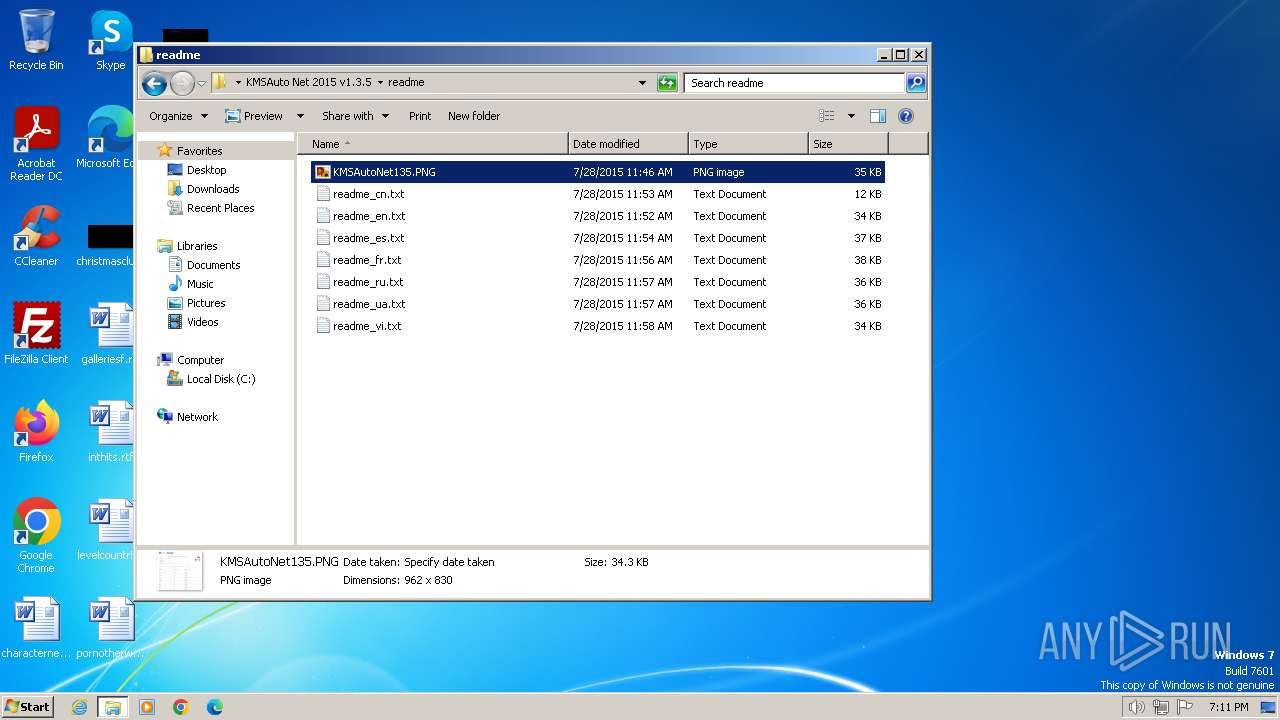Open Videos library in navigation pane
This screenshot has height=720, width=1280.
[202, 322]
